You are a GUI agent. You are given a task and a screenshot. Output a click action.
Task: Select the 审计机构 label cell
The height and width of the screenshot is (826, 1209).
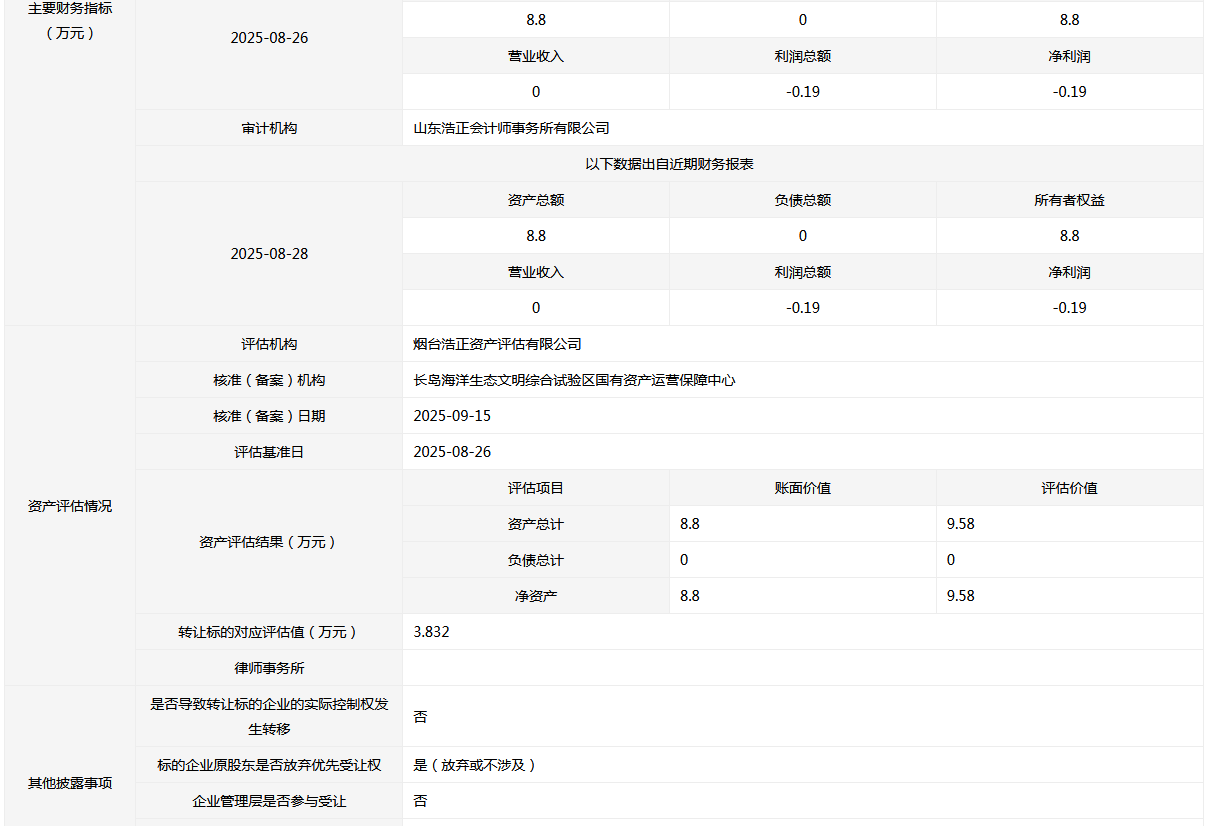(x=269, y=128)
